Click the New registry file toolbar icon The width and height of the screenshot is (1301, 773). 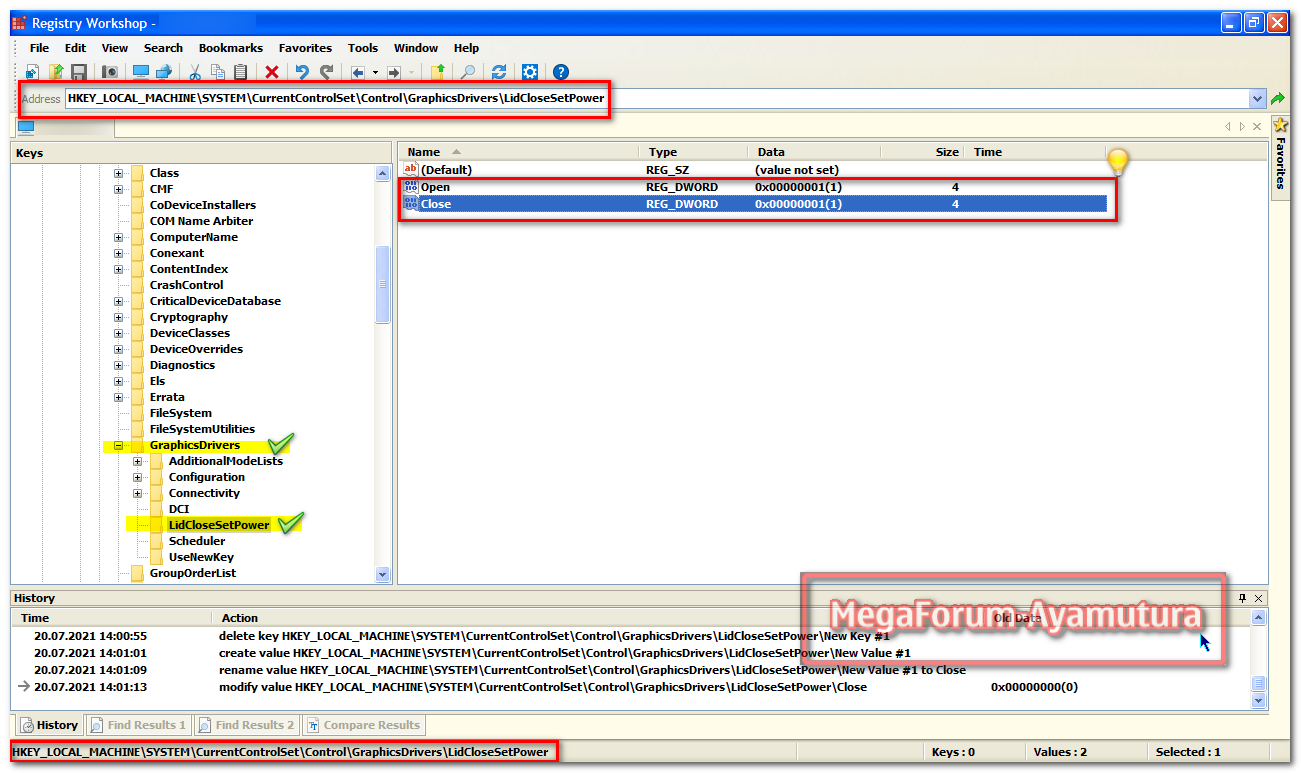(32, 72)
